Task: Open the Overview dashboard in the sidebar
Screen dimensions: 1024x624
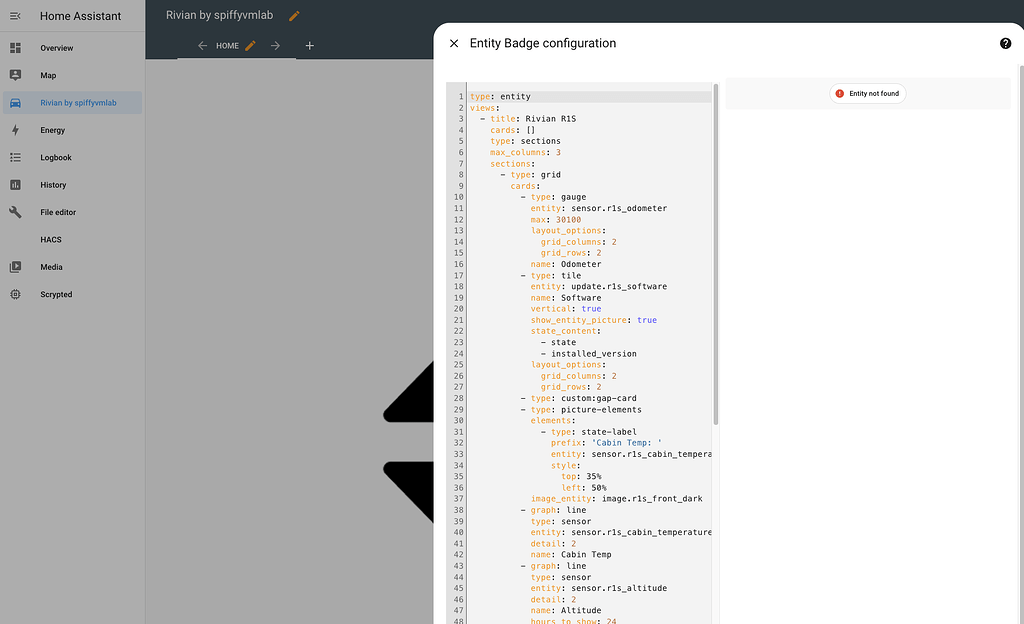Action: pyautogui.click(x=56, y=48)
